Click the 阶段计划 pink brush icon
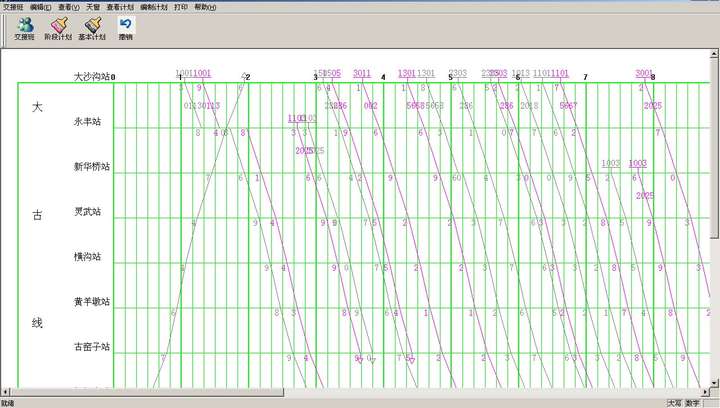This screenshot has height=408, width=720. (x=58, y=29)
